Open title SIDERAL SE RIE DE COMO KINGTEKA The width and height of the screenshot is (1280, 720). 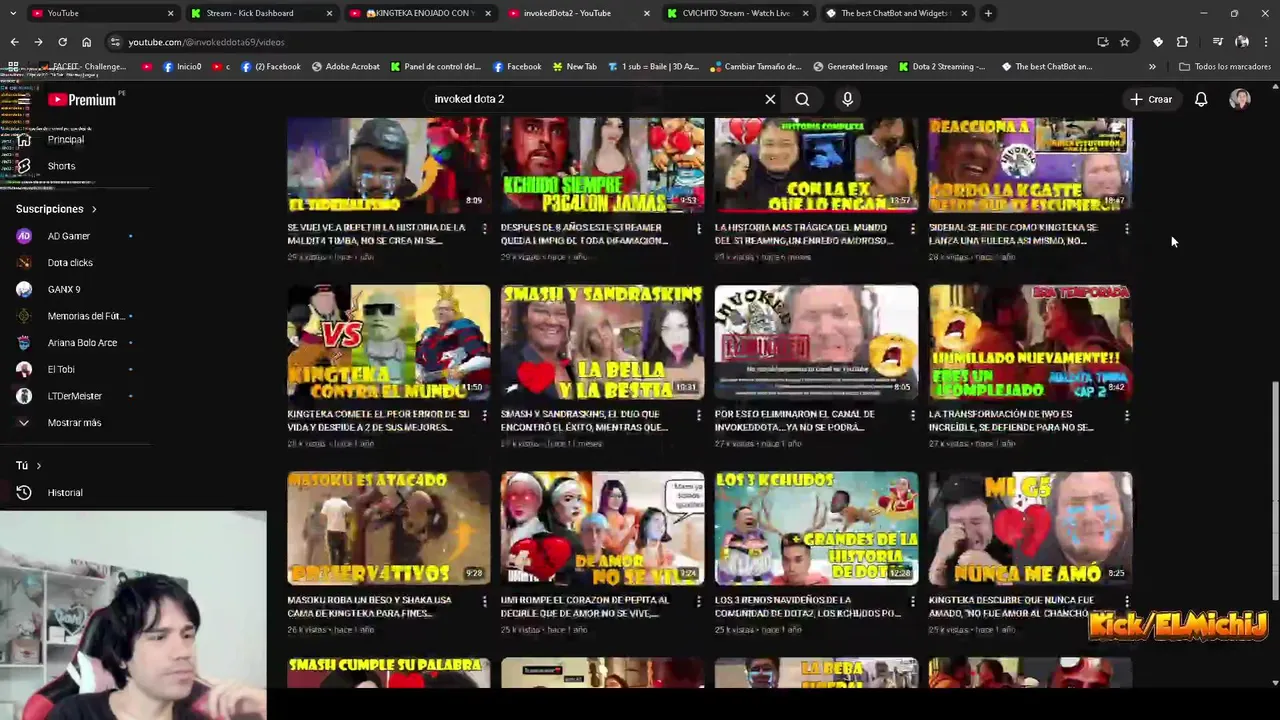[x=1013, y=234]
